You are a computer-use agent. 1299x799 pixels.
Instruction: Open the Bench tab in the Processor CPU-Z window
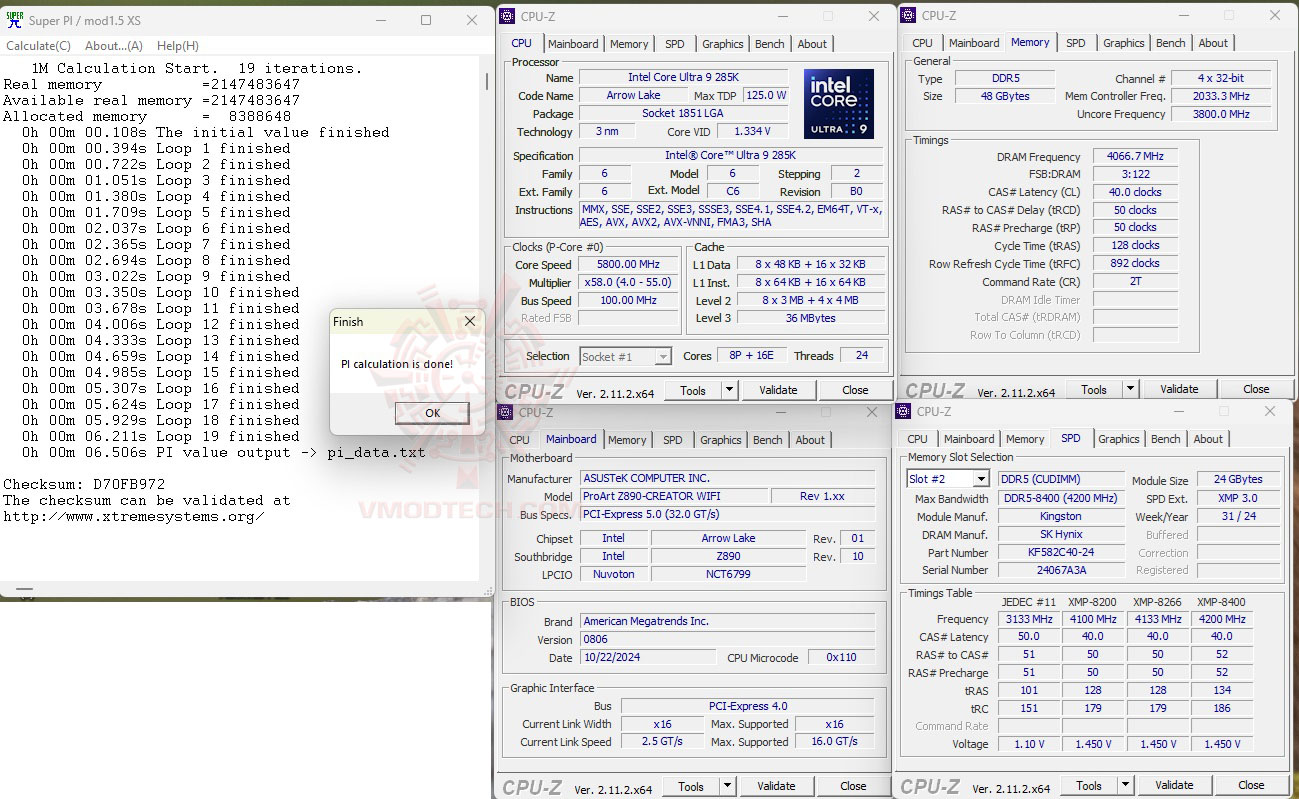pos(770,44)
